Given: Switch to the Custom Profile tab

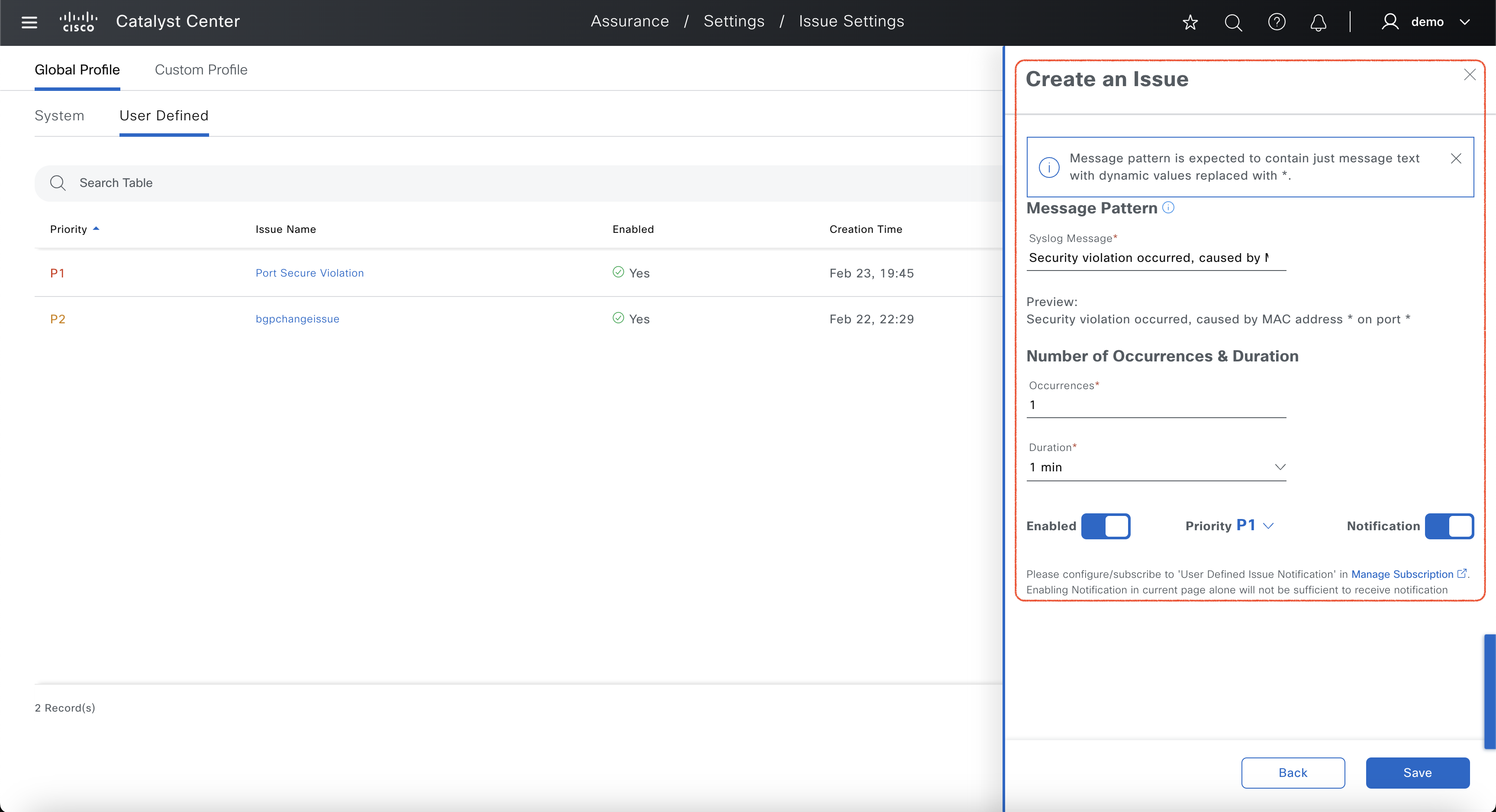Looking at the screenshot, I should point(201,70).
